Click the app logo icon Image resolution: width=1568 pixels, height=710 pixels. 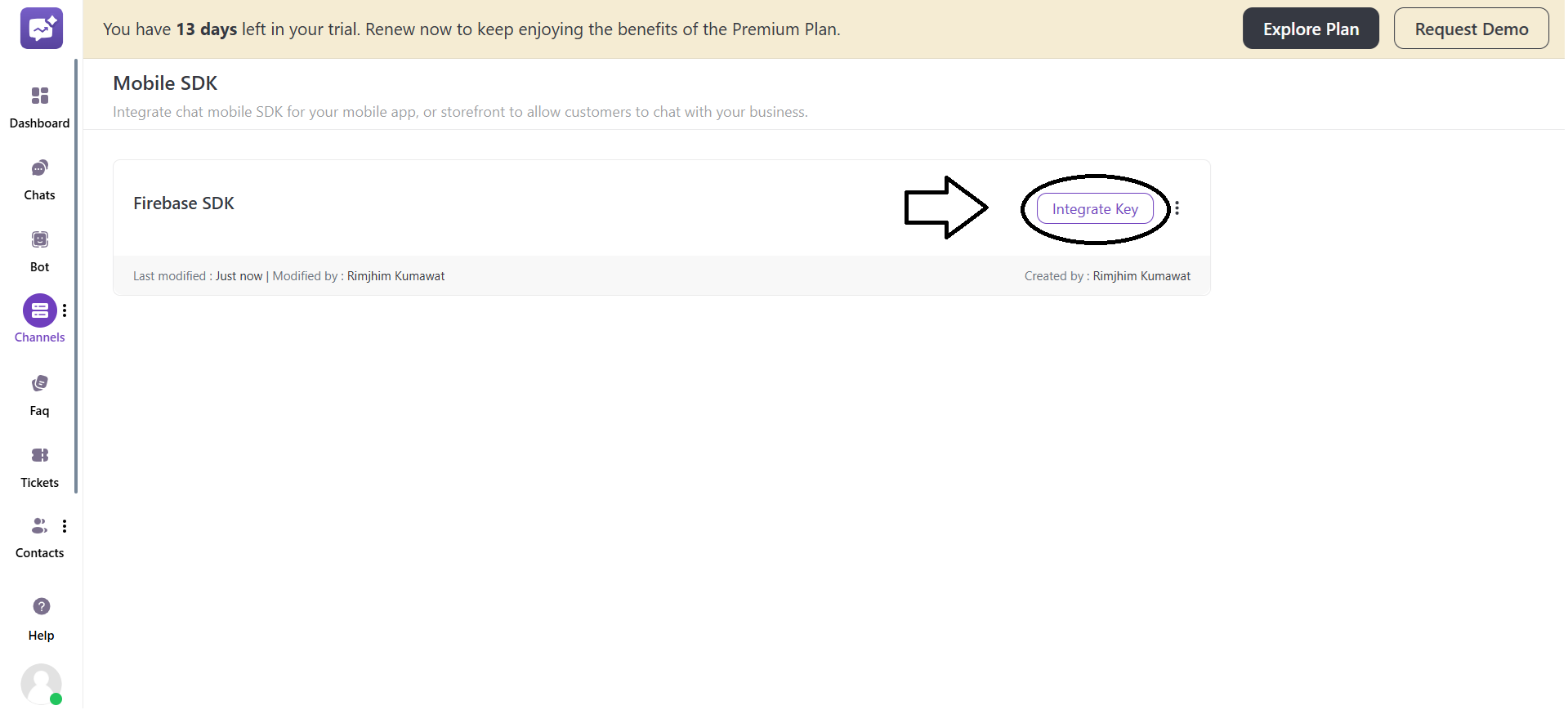[42, 29]
